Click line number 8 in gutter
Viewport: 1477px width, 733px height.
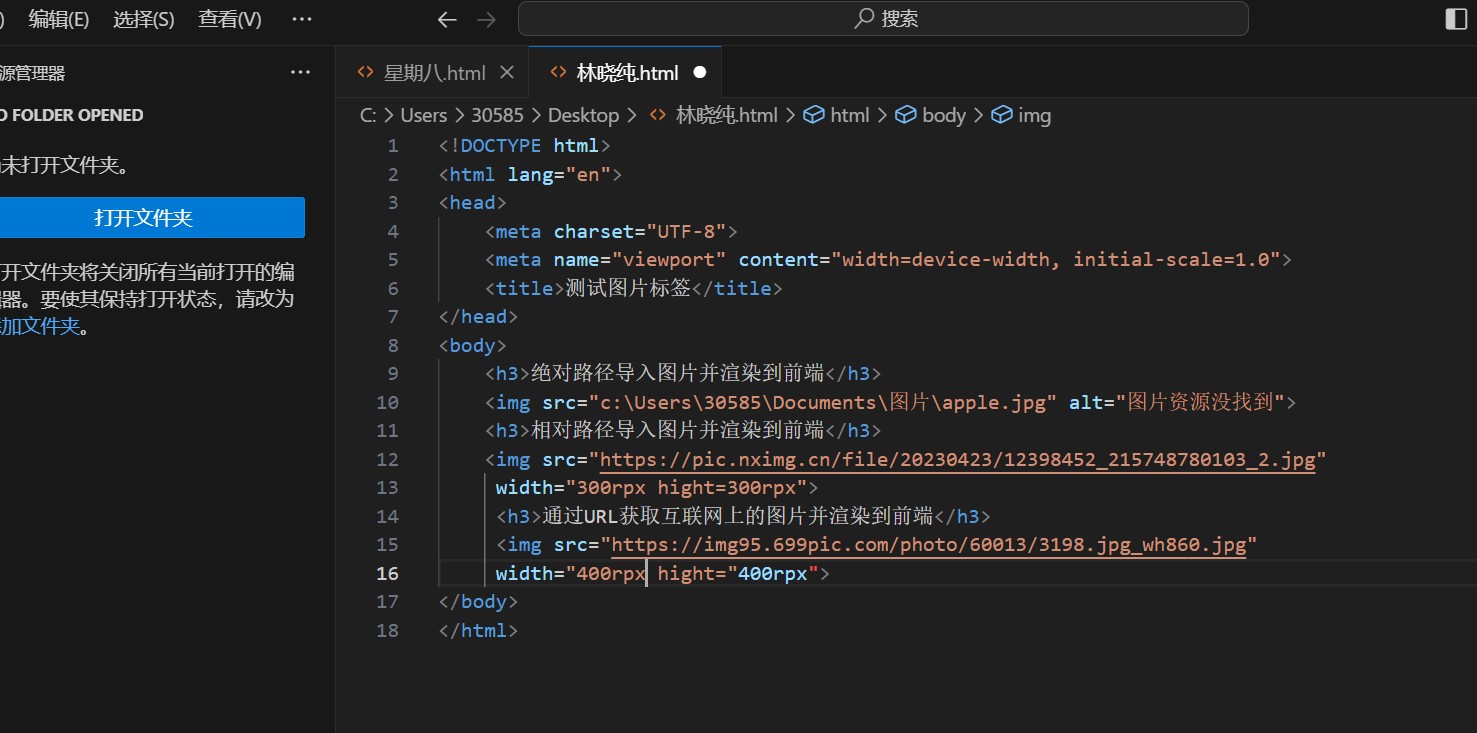(393, 345)
